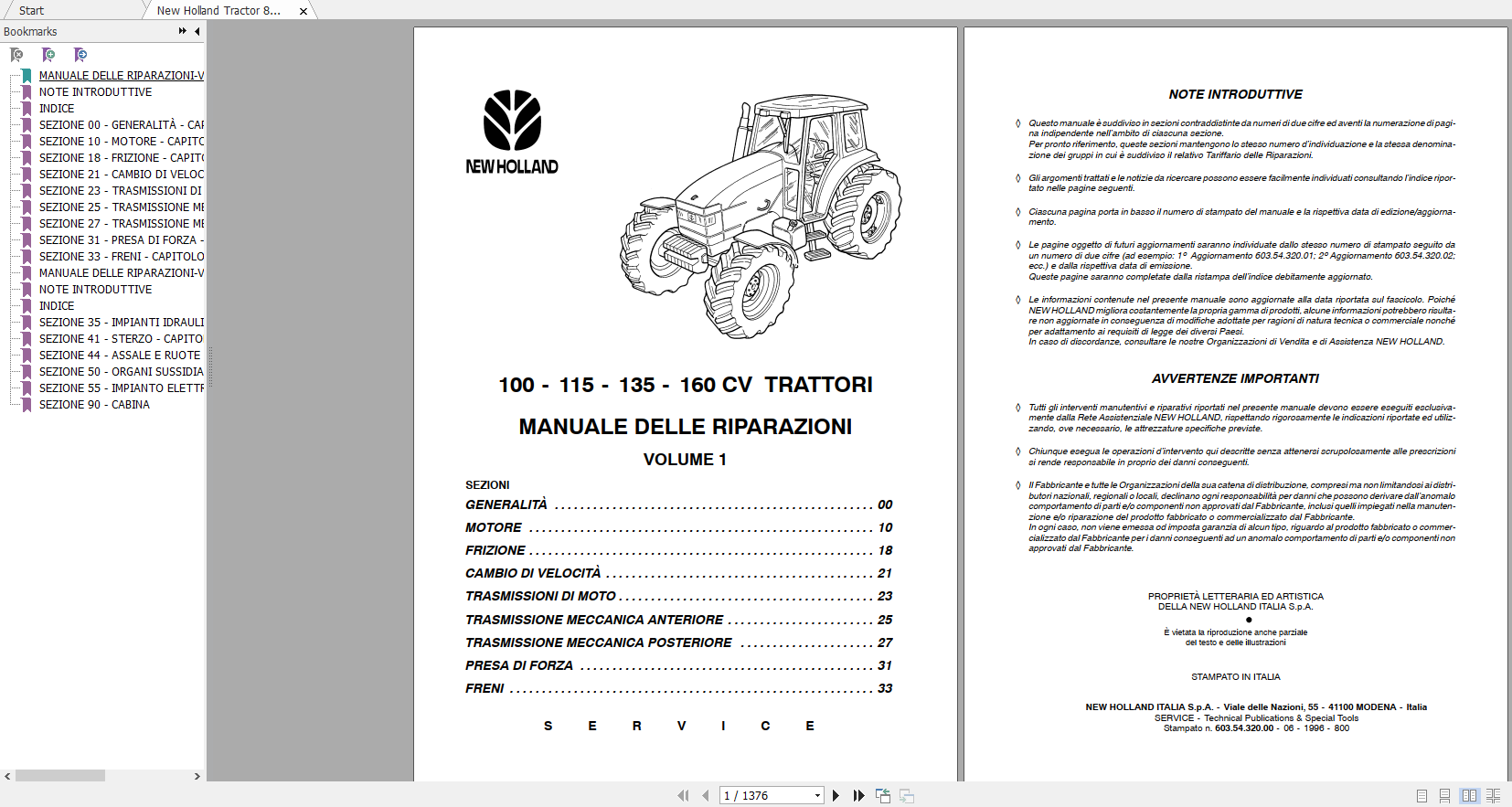Viewport: 1512px width, 807px height.
Task: Collapse the Bookmarks panel with left triangle
Action: click(x=197, y=31)
